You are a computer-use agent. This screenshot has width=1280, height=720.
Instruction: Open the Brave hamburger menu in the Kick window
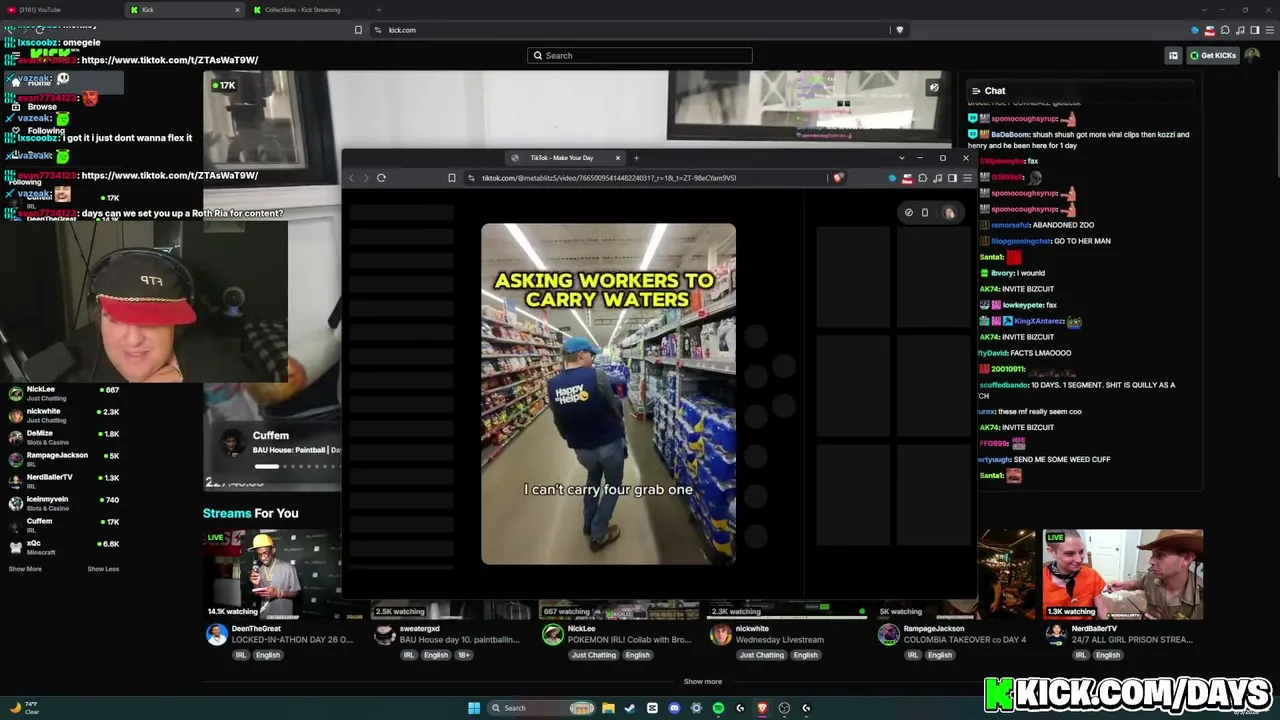pos(1270,30)
